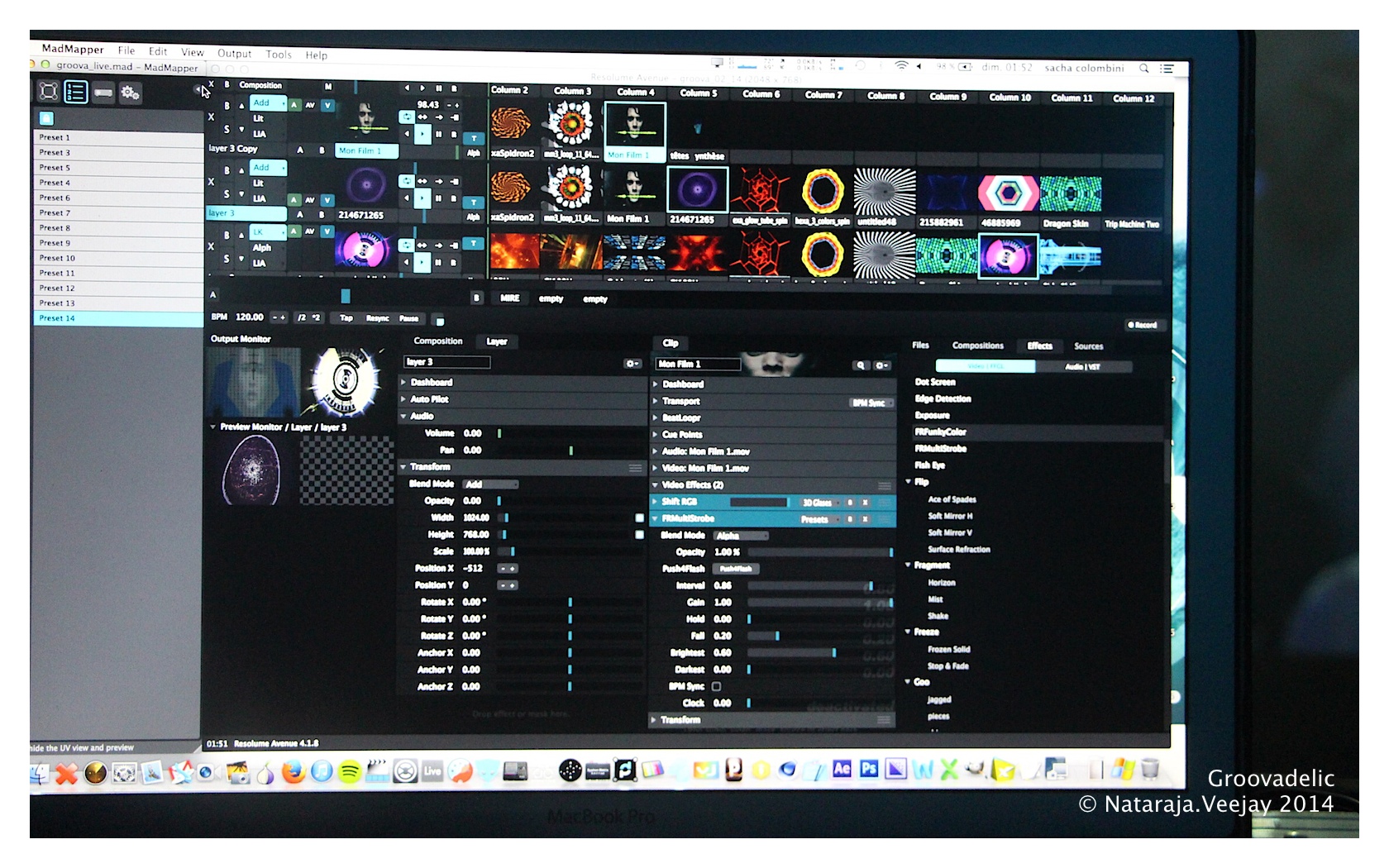Launch Spotify from the dock

point(350,772)
